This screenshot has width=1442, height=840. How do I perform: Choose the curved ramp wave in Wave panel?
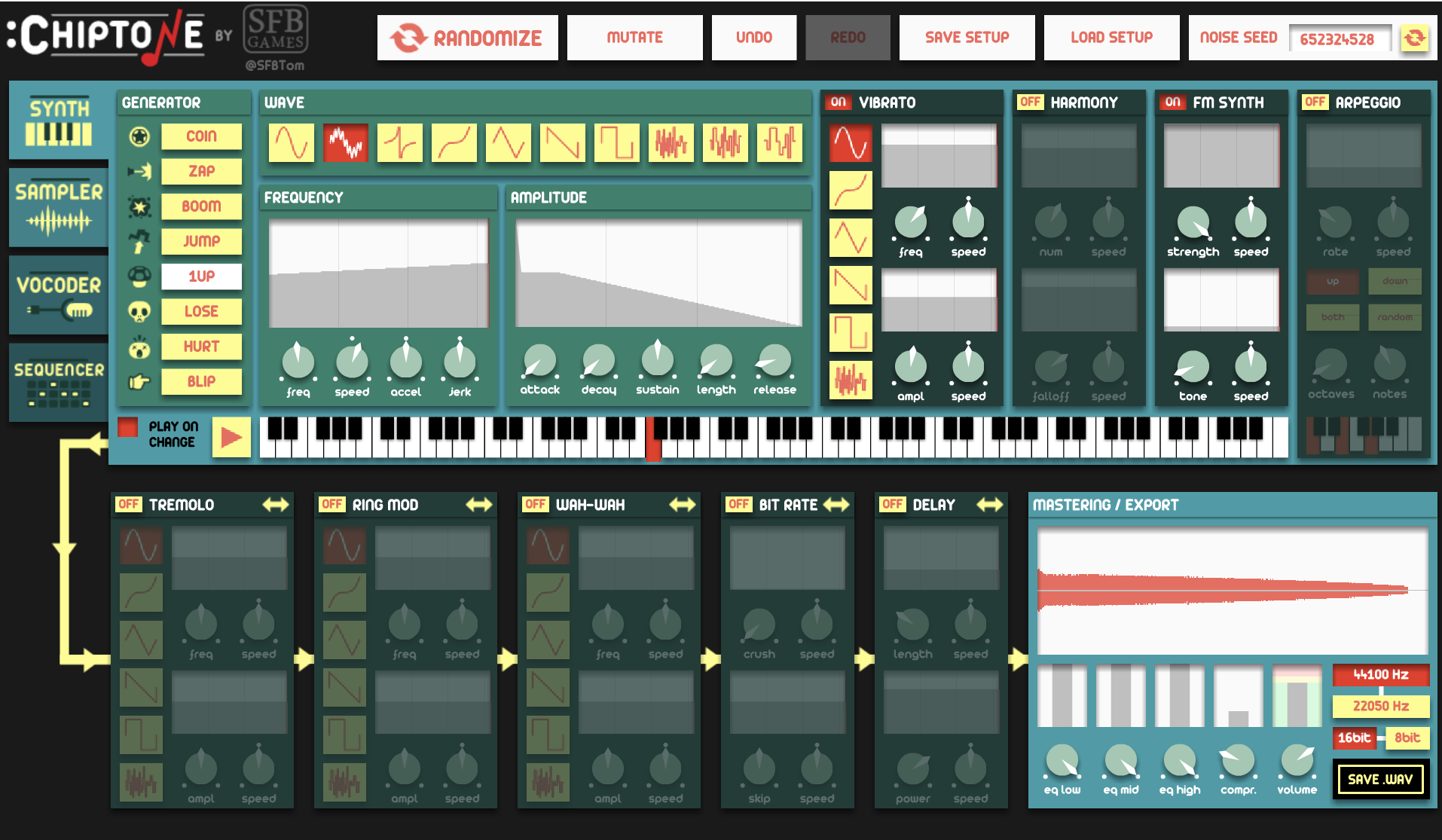454,143
